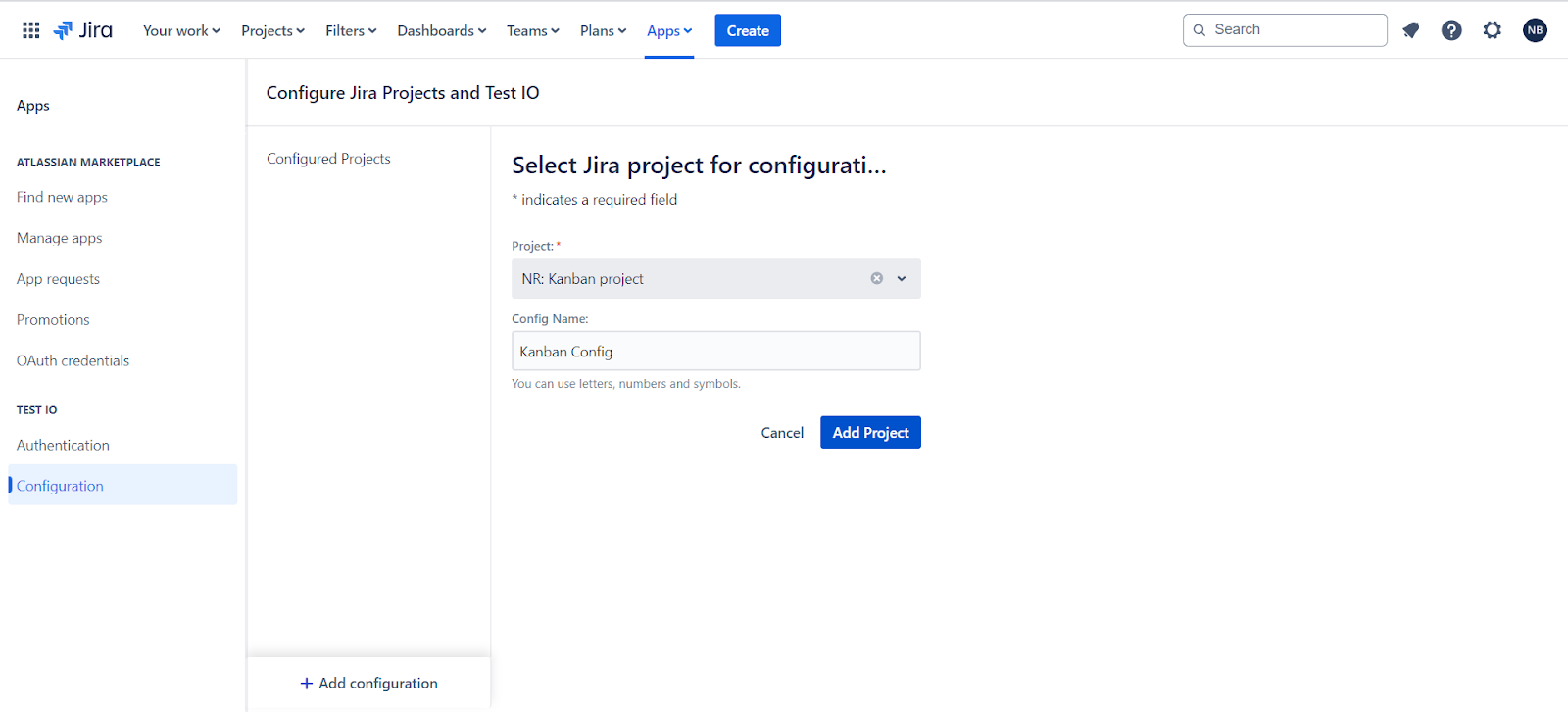
Task: Open the Your work menu
Action: coord(181,30)
